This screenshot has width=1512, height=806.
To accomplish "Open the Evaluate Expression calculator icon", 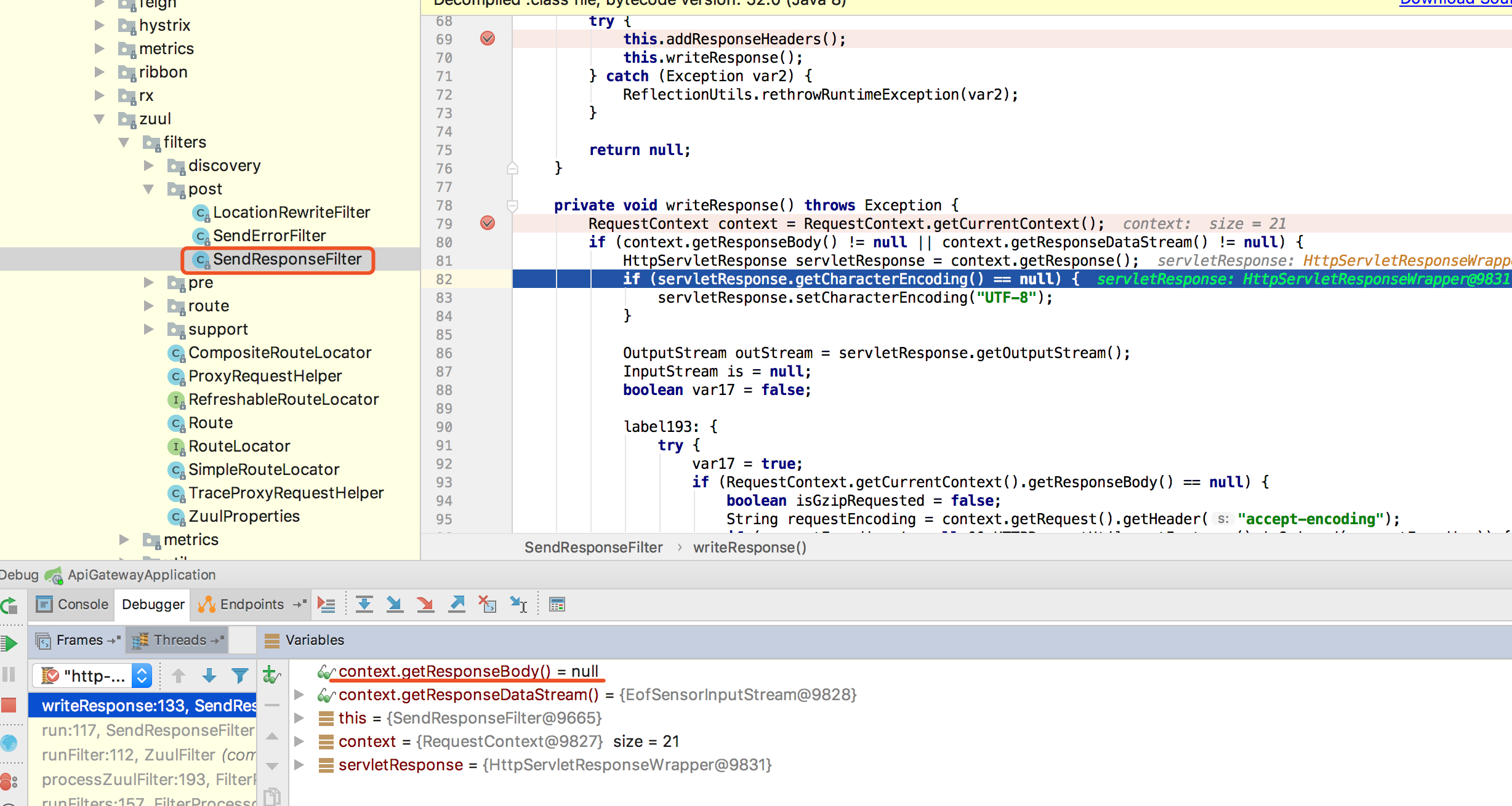I will point(557,605).
